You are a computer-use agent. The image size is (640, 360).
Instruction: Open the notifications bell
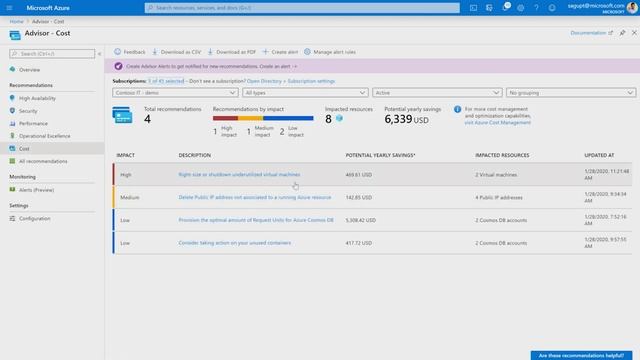click(x=506, y=7)
